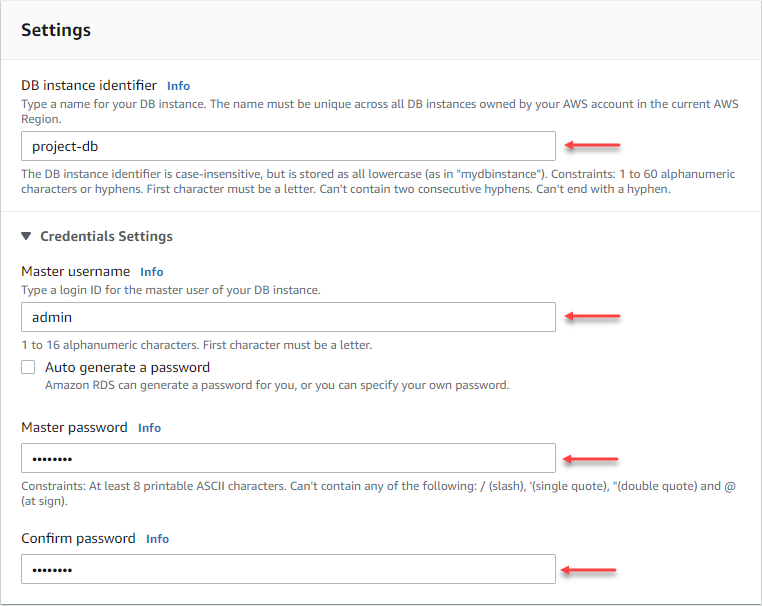Click the red arrow beside admin username field
Viewport: 762px width, 606px height.
point(593,317)
